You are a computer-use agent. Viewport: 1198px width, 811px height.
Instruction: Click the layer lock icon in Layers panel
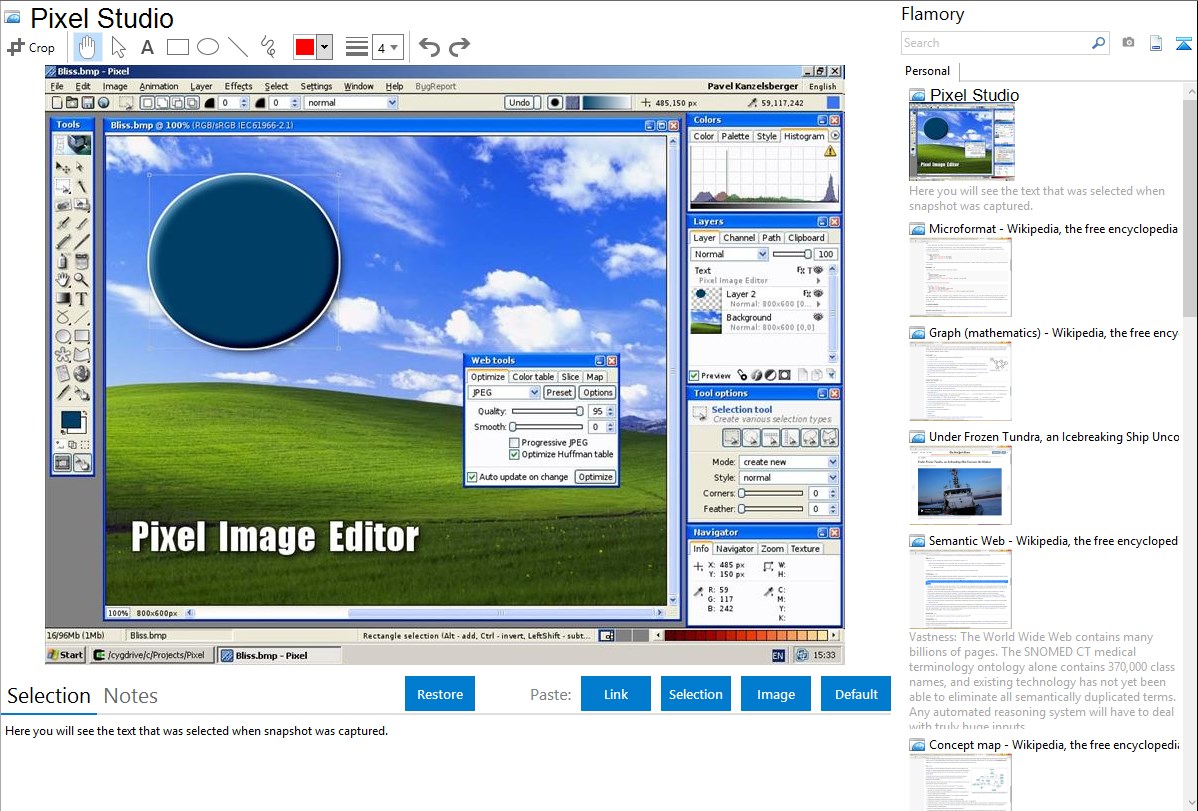pos(742,375)
